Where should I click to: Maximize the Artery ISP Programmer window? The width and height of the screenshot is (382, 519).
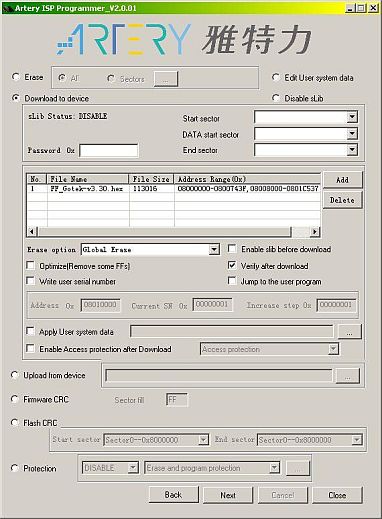(x=361, y=8)
